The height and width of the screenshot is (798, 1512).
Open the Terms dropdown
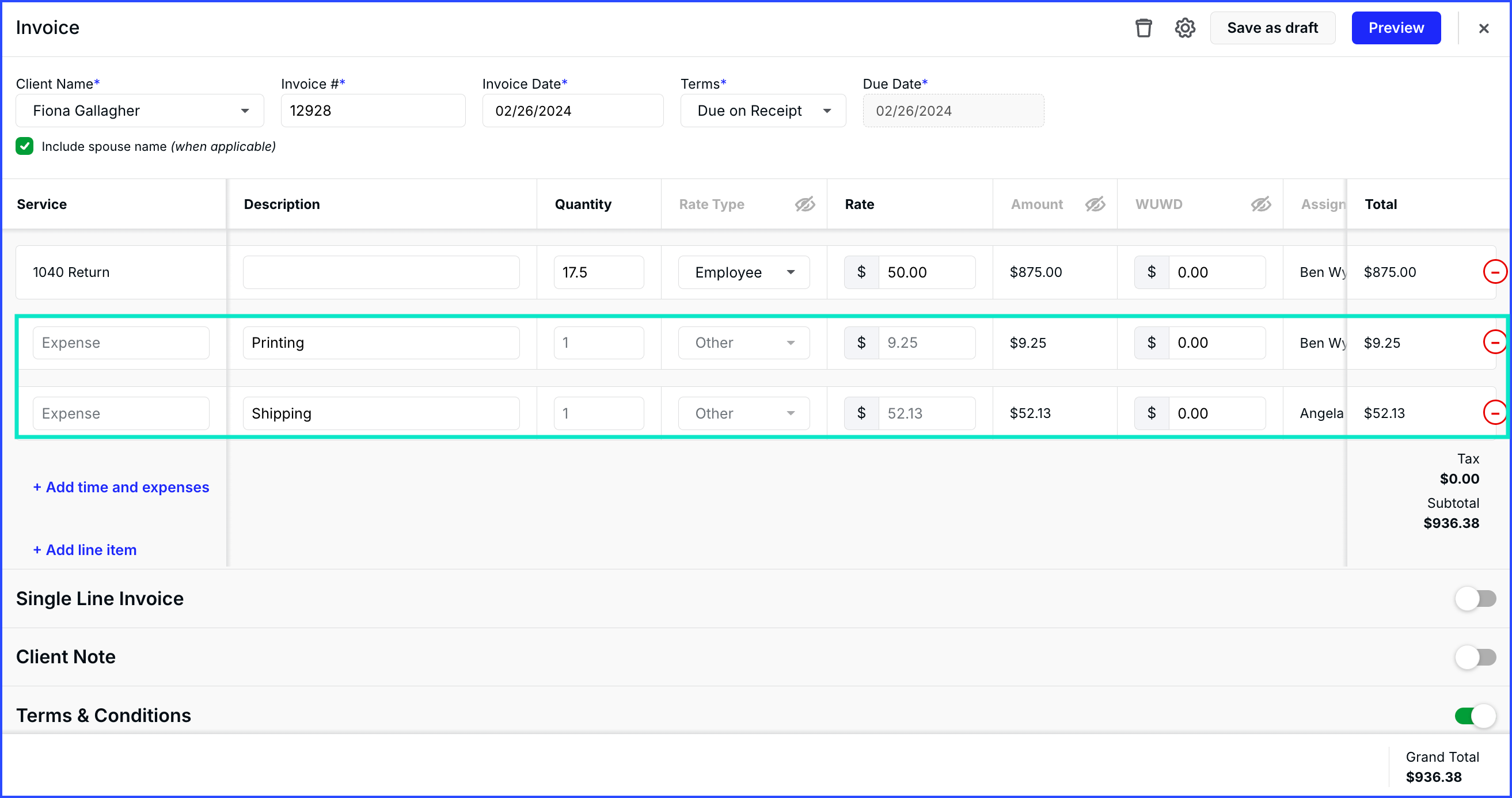click(x=762, y=111)
